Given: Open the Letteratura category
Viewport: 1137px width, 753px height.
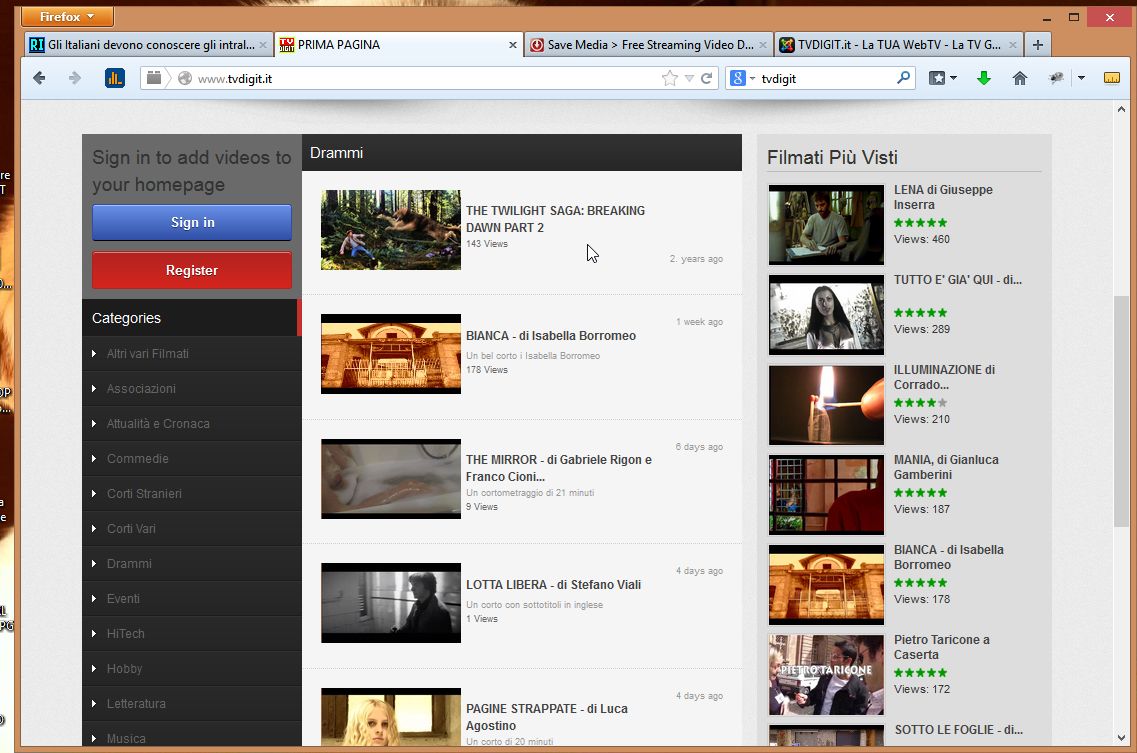Looking at the screenshot, I should [x=191, y=704].
